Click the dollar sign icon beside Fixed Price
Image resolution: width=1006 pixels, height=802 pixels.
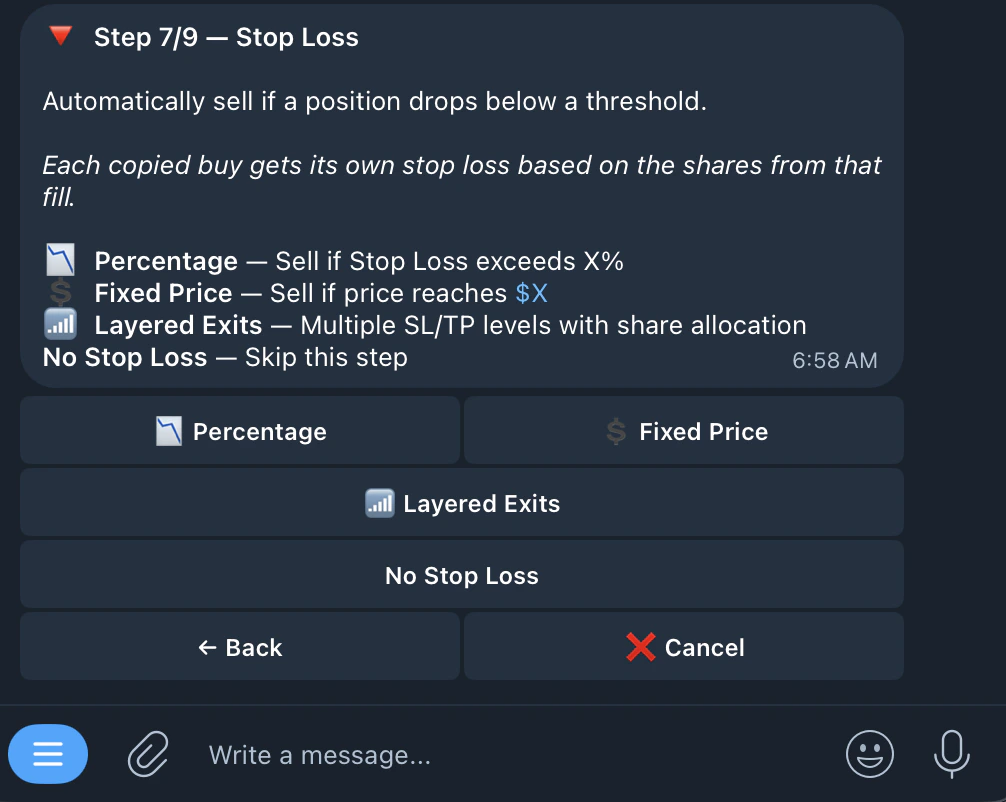pyautogui.click(x=59, y=292)
